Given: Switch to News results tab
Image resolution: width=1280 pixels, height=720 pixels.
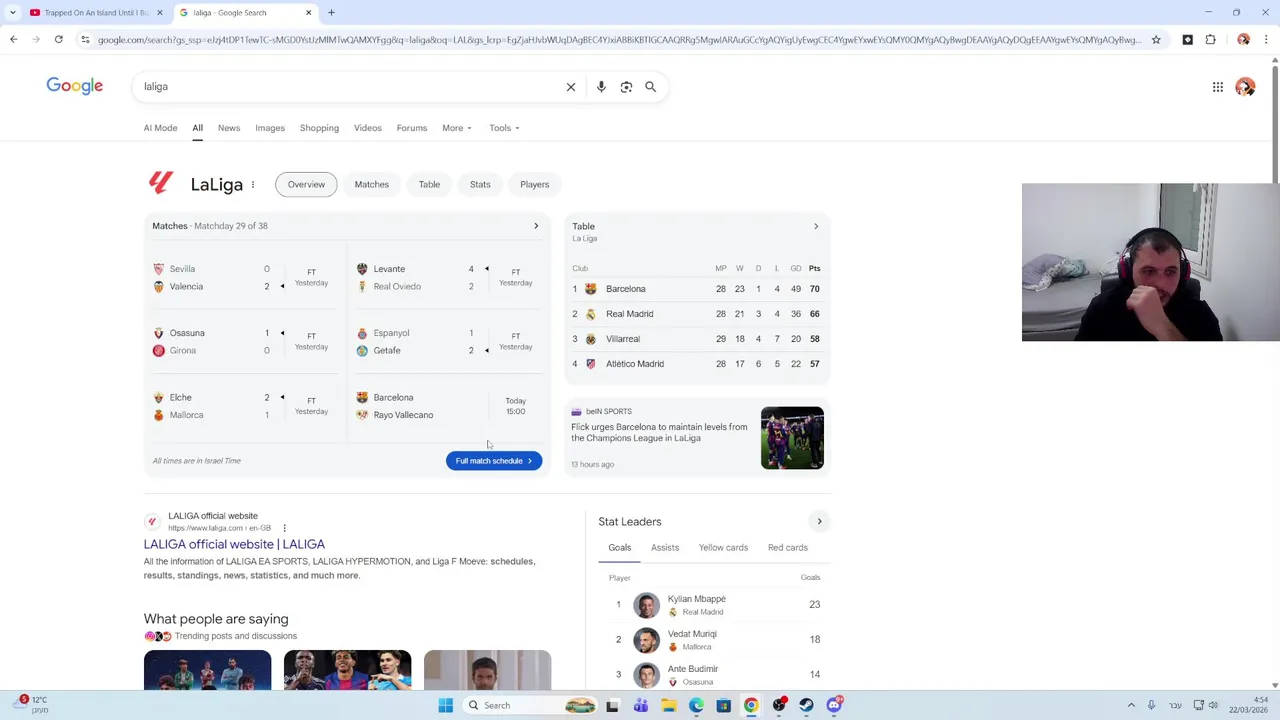Looking at the screenshot, I should click(x=229, y=128).
